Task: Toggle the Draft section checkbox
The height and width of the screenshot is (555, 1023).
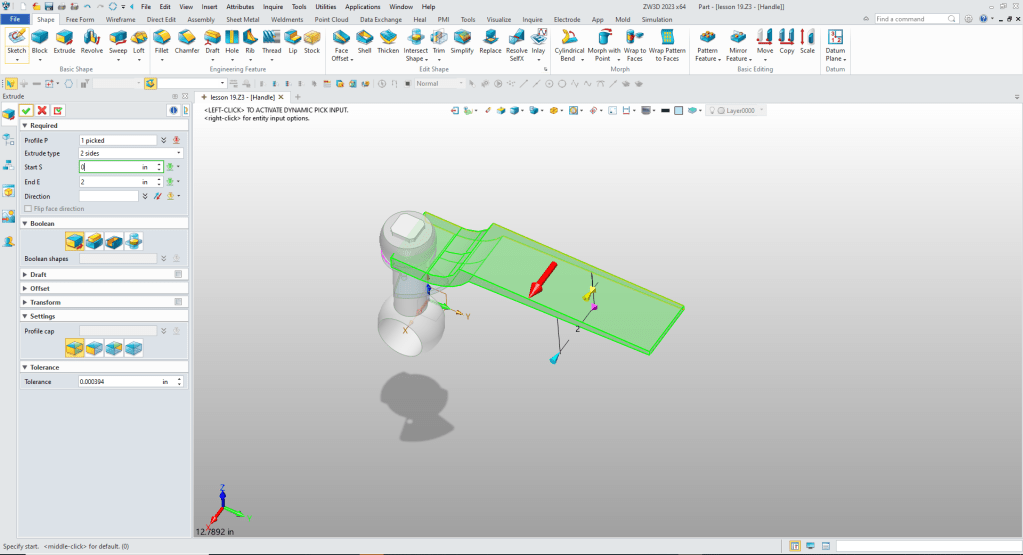Action: [178, 274]
